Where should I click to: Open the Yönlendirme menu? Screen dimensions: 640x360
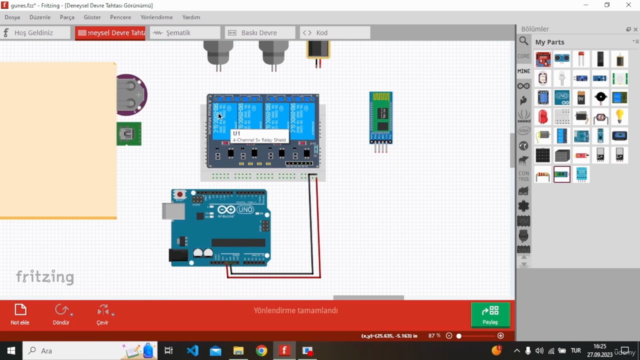[x=157, y=17]
